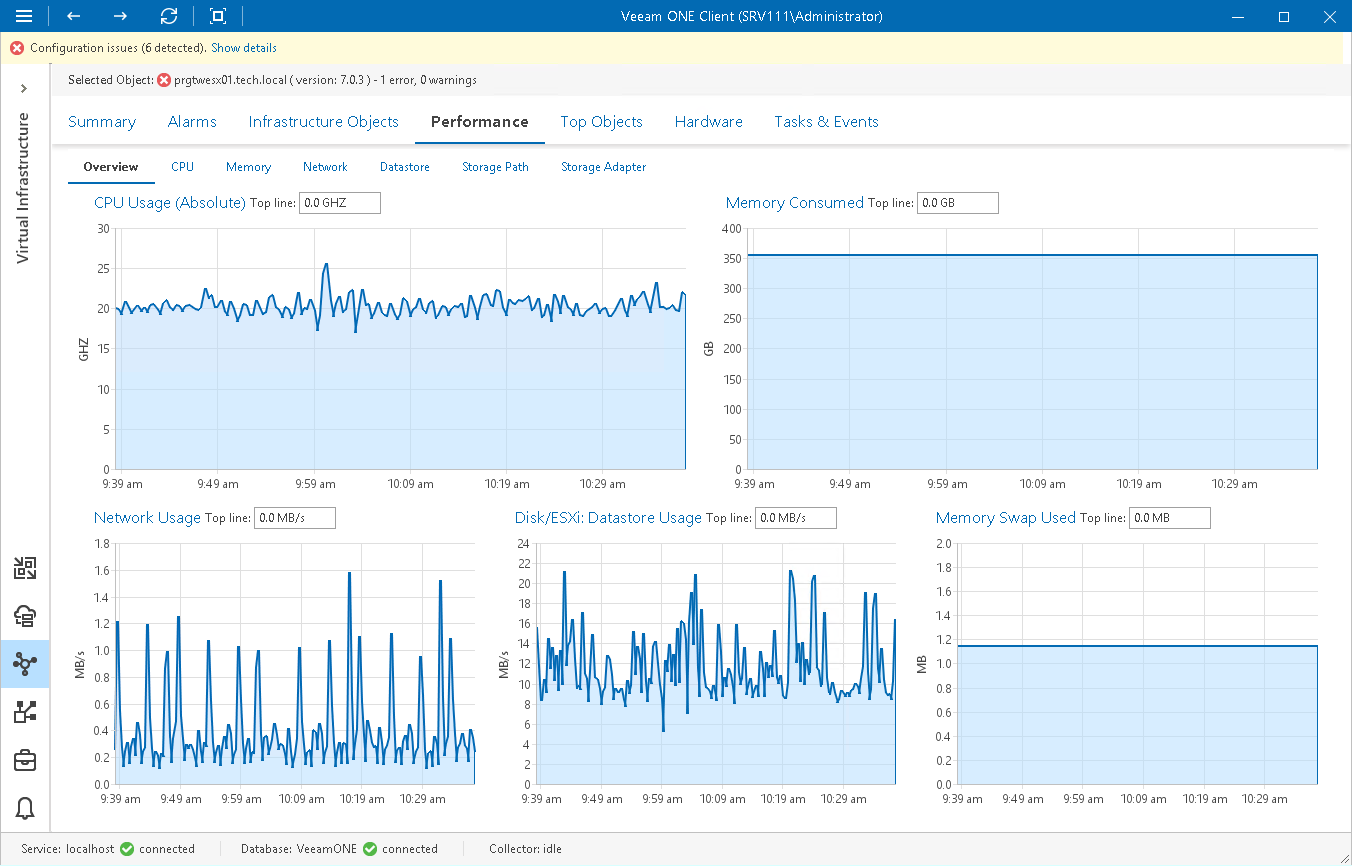
Task: Open the Datastore performance sub-tab
Action: (x=405, y=167)
